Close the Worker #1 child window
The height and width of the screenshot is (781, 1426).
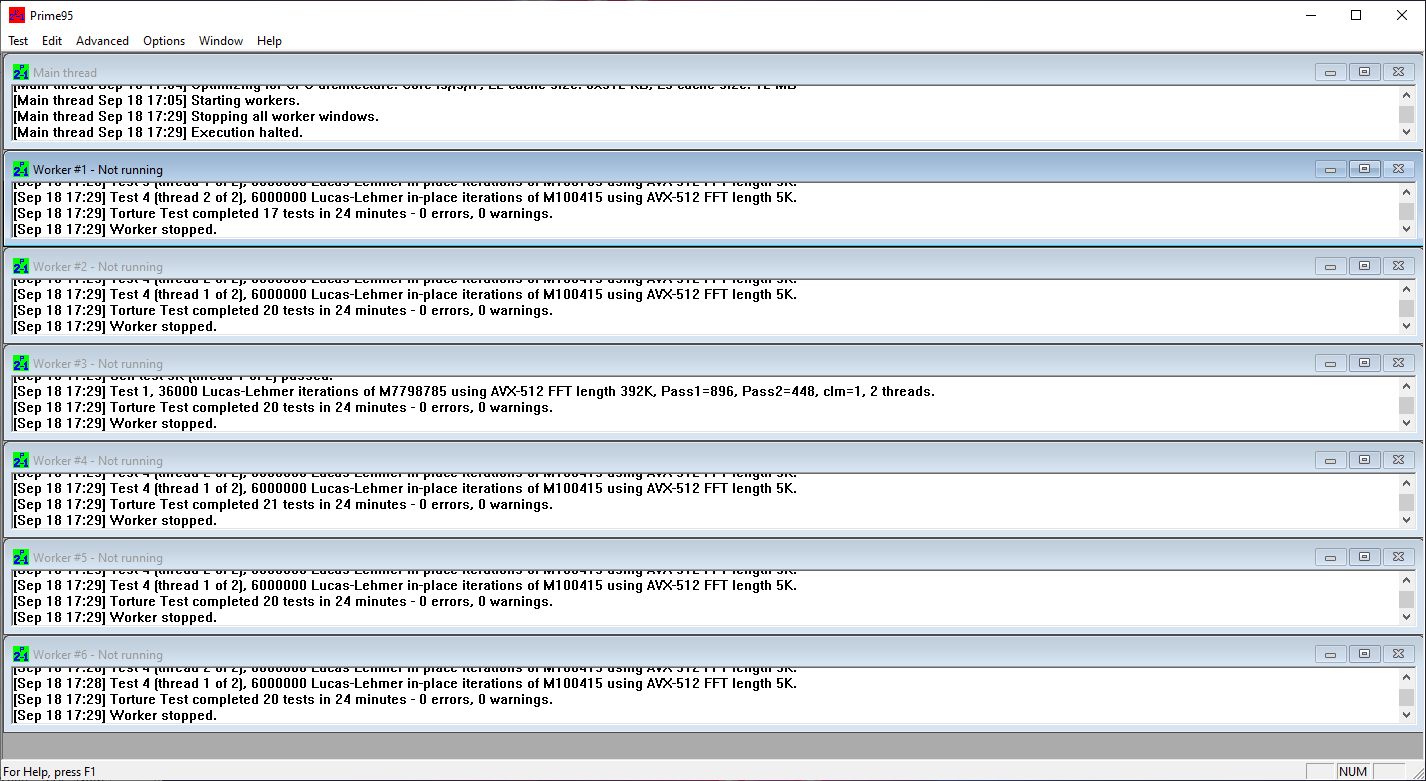[x=1399, y=169]
